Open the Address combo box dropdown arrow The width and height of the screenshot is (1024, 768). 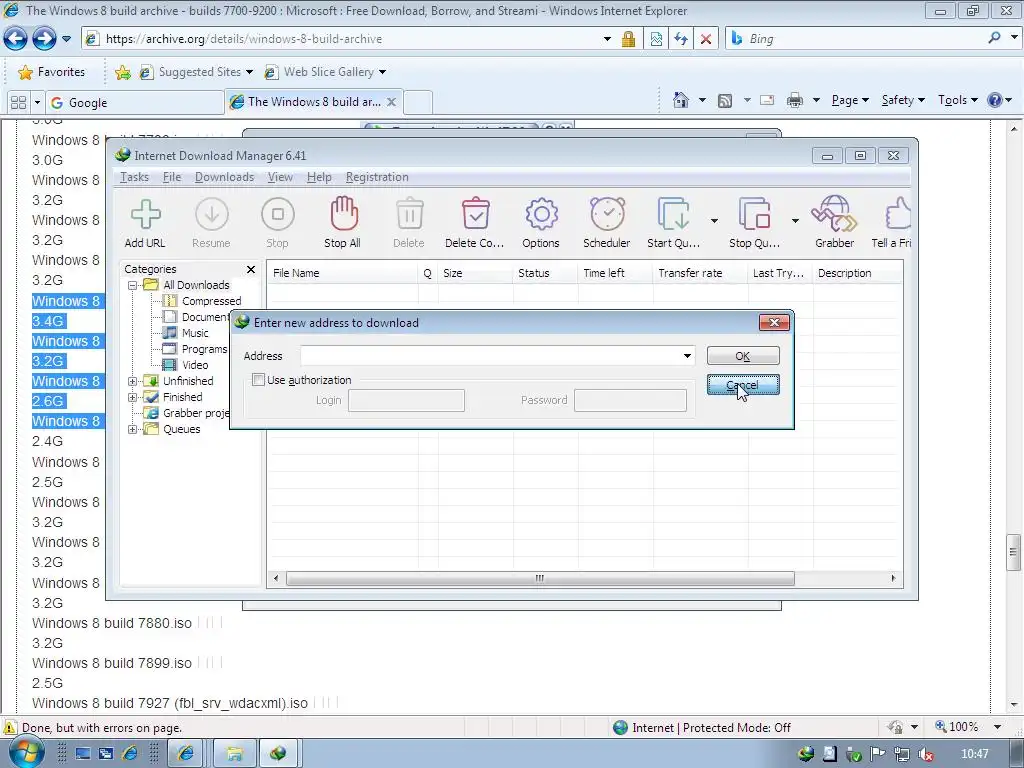point(687,356)
